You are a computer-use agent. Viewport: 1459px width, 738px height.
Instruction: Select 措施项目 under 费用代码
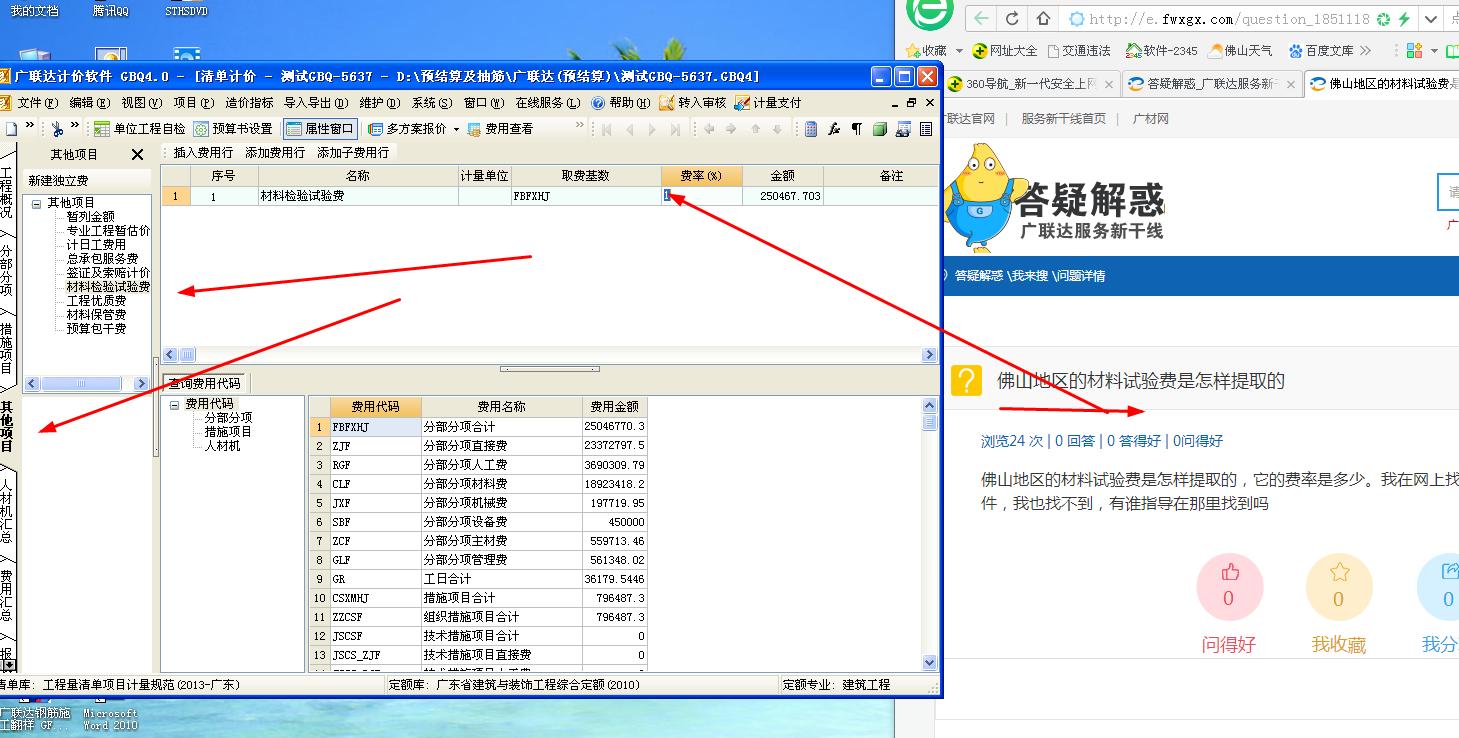229,431
